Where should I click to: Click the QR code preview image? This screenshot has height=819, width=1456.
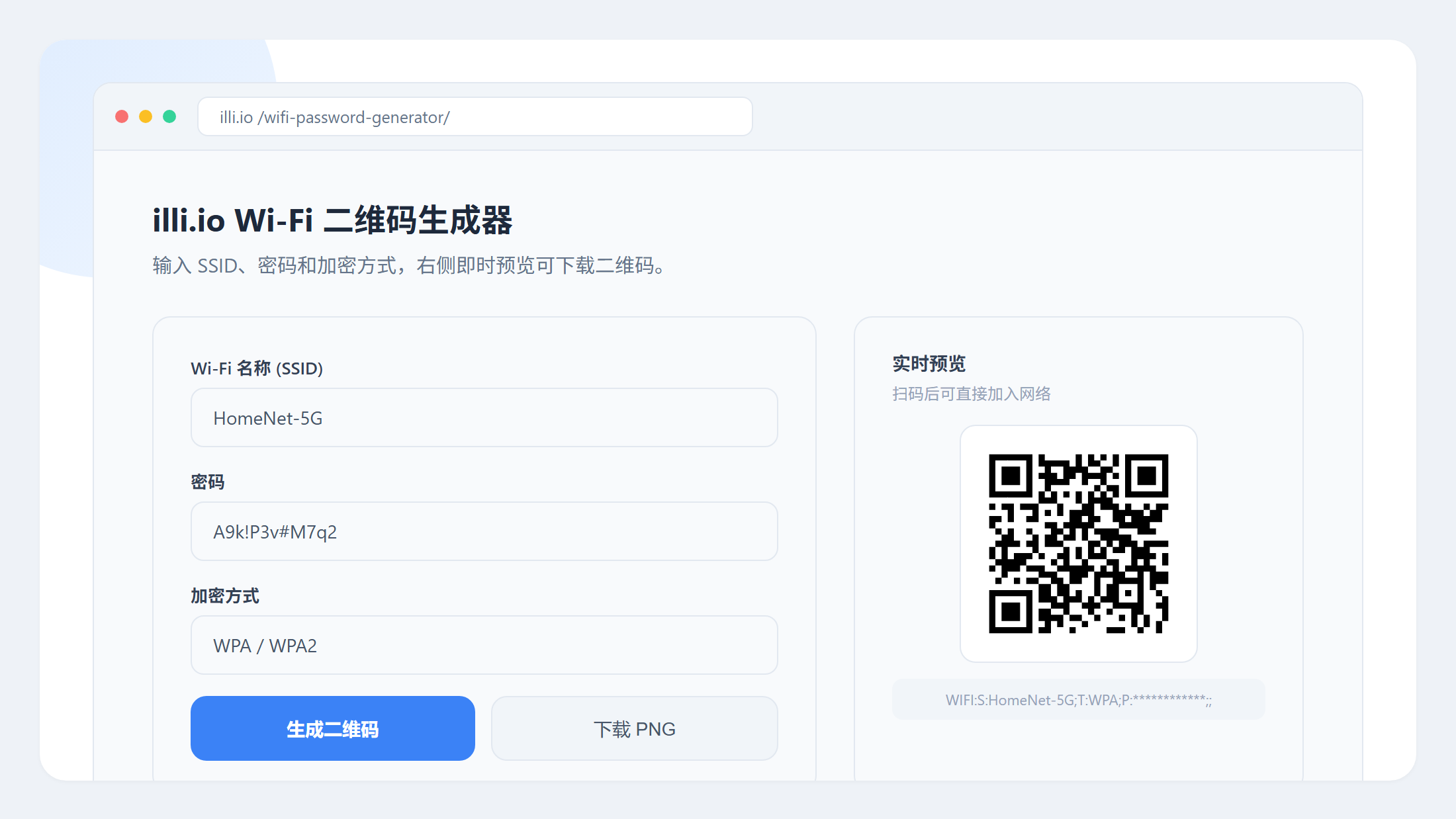click(1079, 544)
